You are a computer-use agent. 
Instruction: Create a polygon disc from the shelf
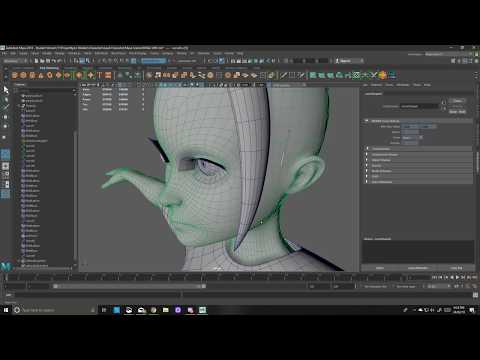pyautogui.click(x=67, y=75)
